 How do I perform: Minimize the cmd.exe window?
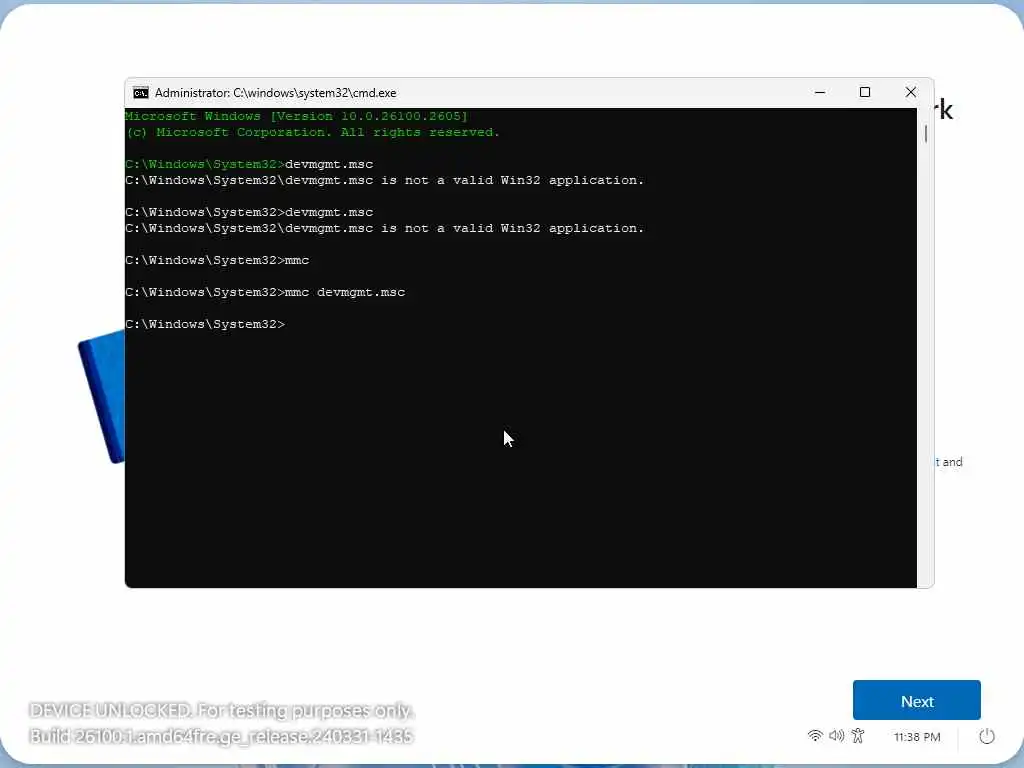coord(820,93)
